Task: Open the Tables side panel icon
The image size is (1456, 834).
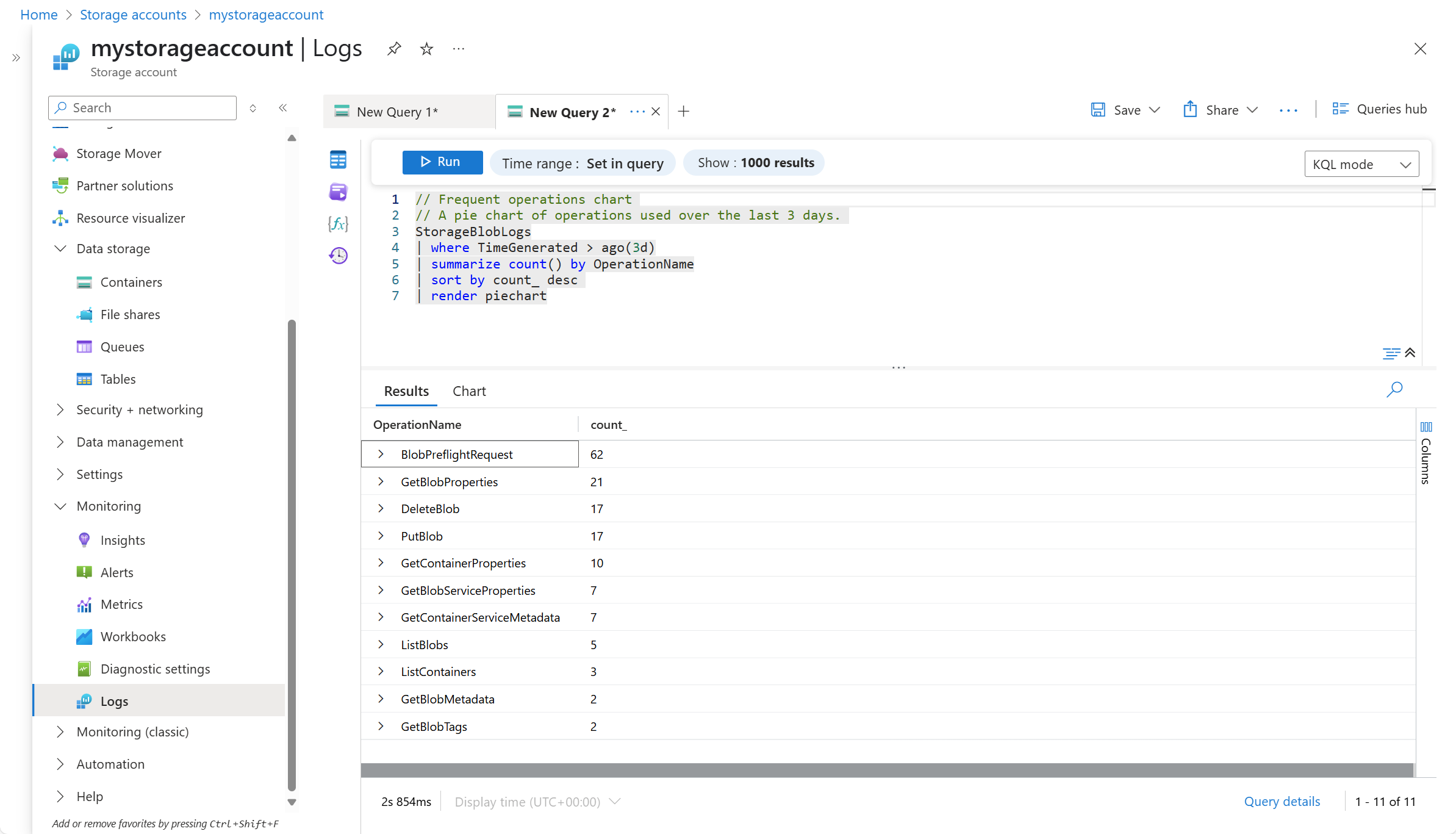Action: 338,160
